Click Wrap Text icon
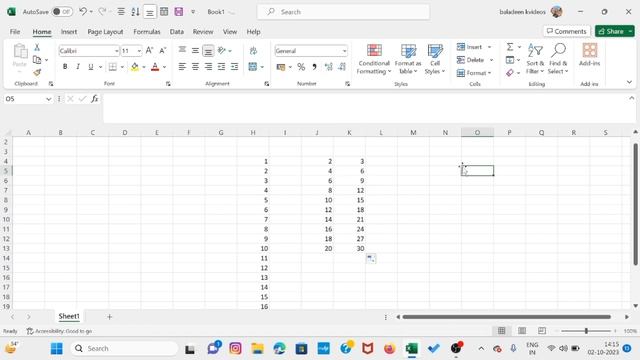Image resolution: width=640 pixels, height=360 pixels. click(253, 51)
